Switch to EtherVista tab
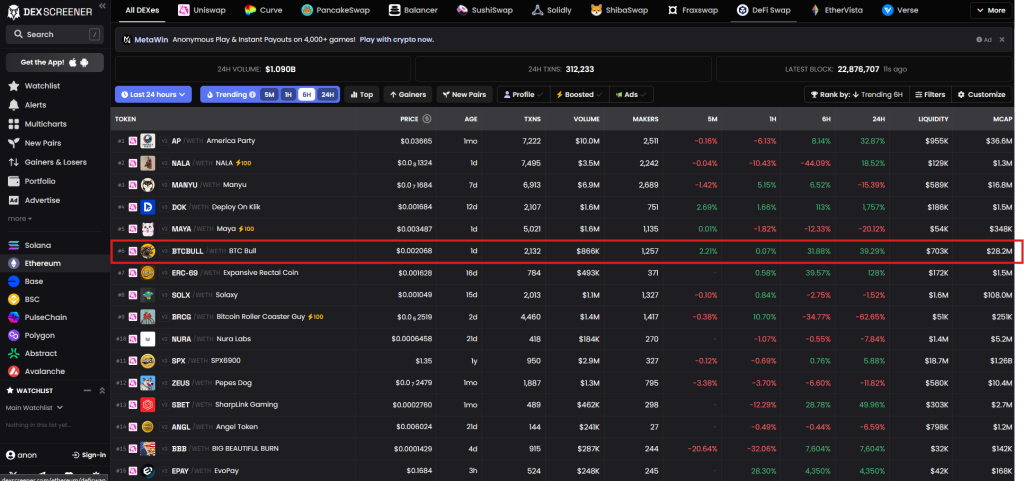 [838, 10]
